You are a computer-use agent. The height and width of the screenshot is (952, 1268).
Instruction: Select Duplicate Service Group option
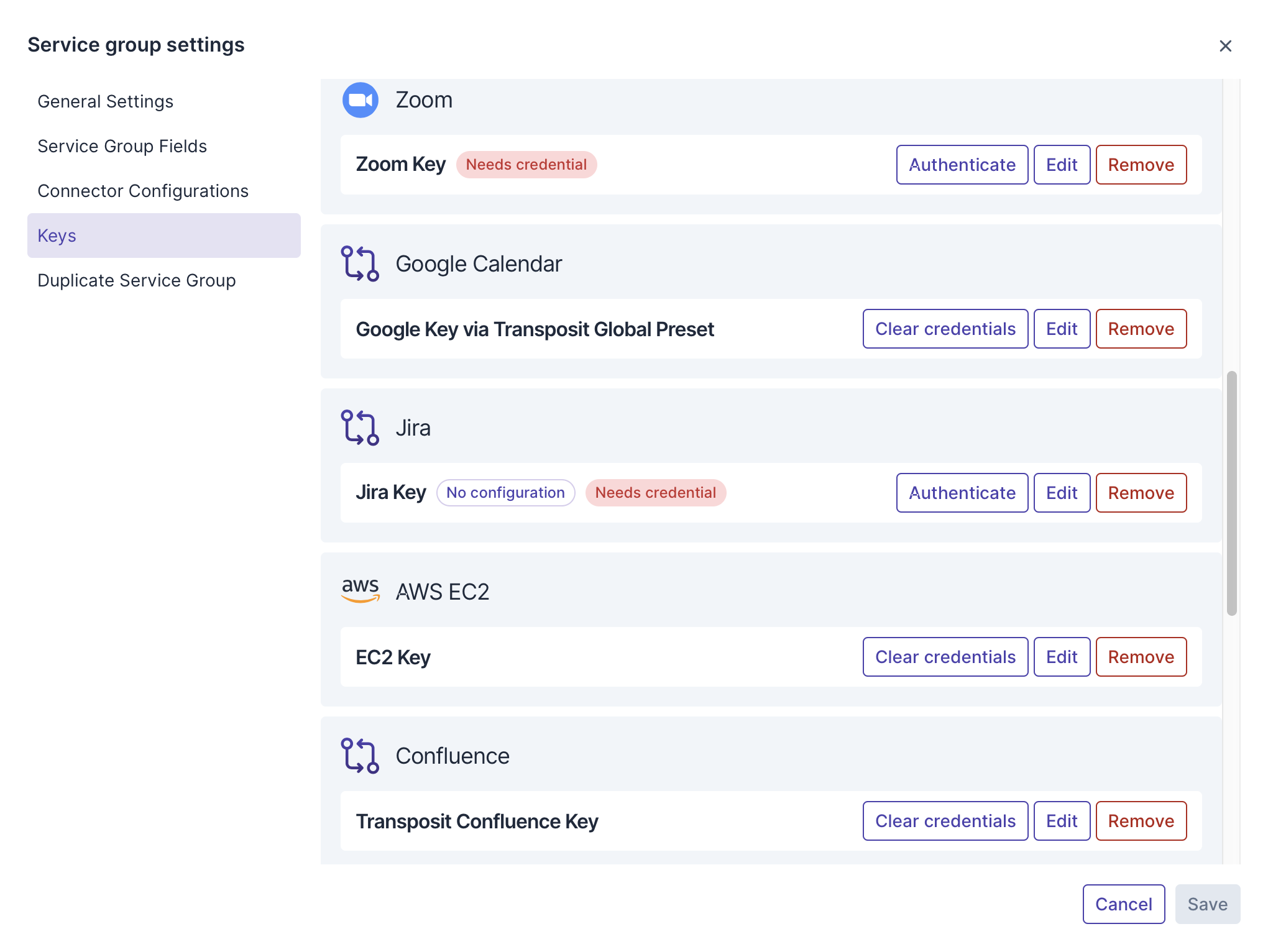tap(136, 280)
